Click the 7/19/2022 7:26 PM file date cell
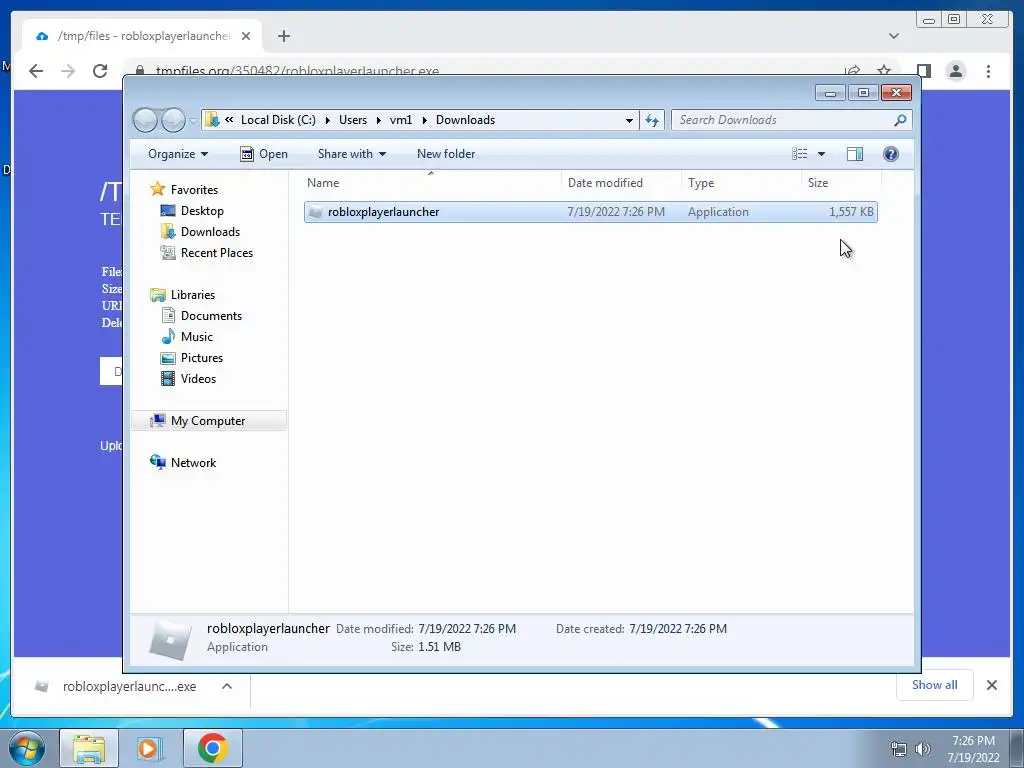The width and height of the screenshot is (1024, 768). click(616, 212)
